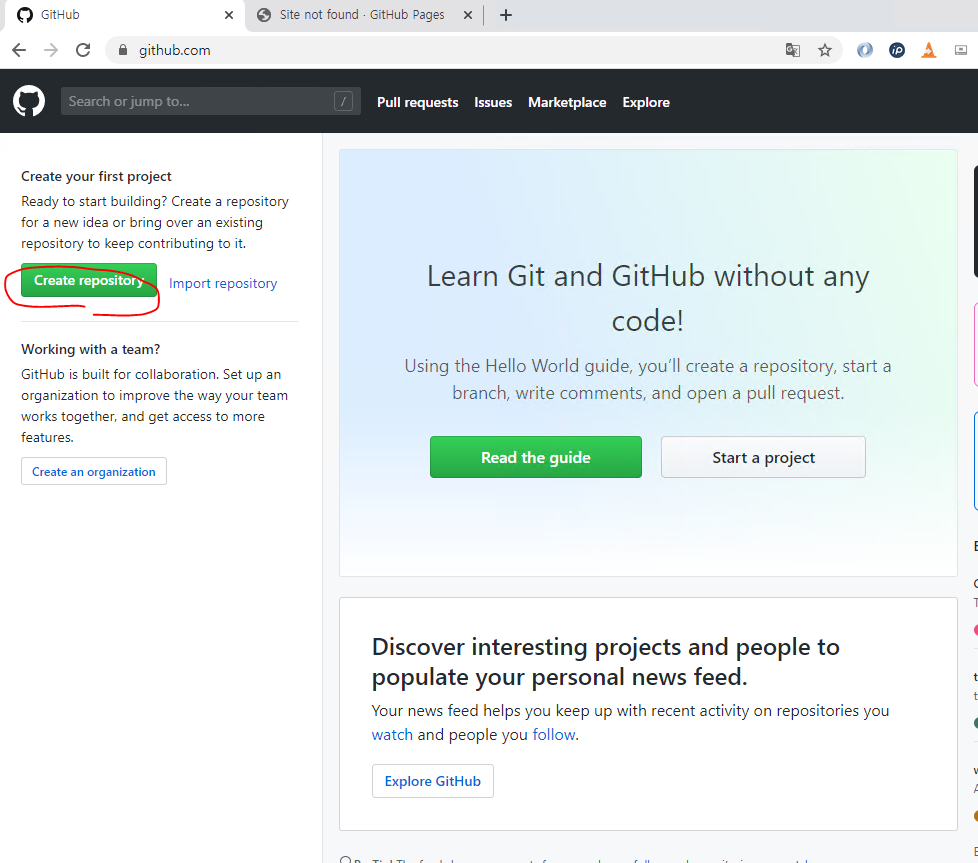Click the Explore GitHub button
Screen dimensions: 978x863
(x=432, y=781)
